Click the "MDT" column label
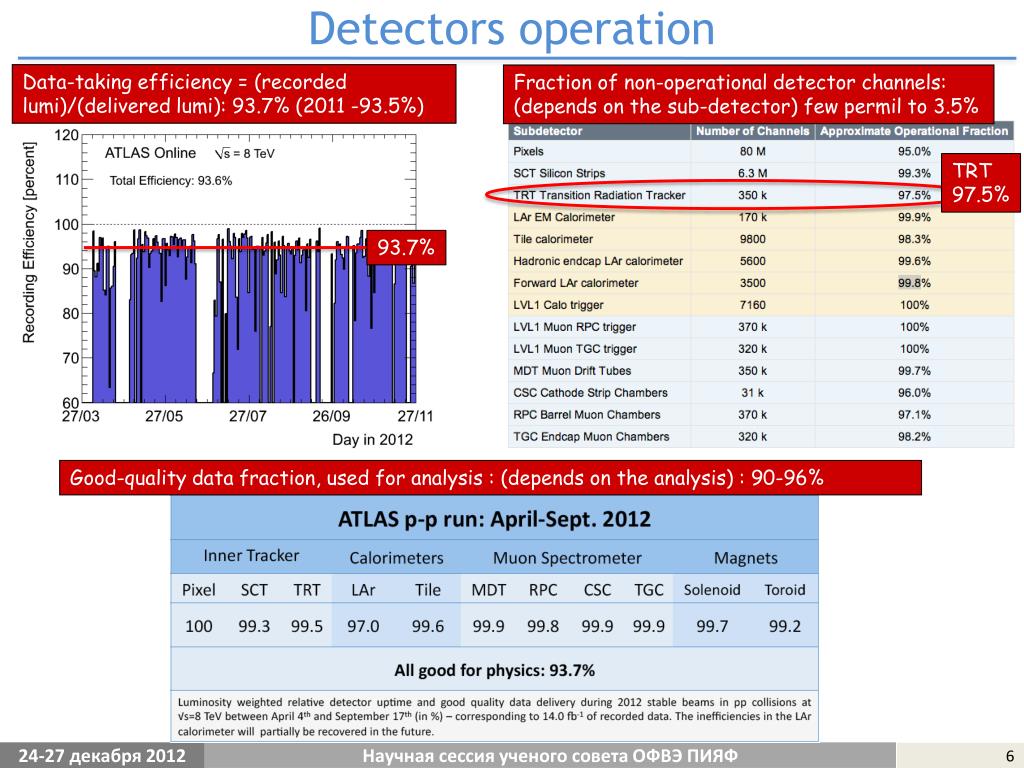The width and height of the screenshot is (1024, 768). [x=488, y=590]
